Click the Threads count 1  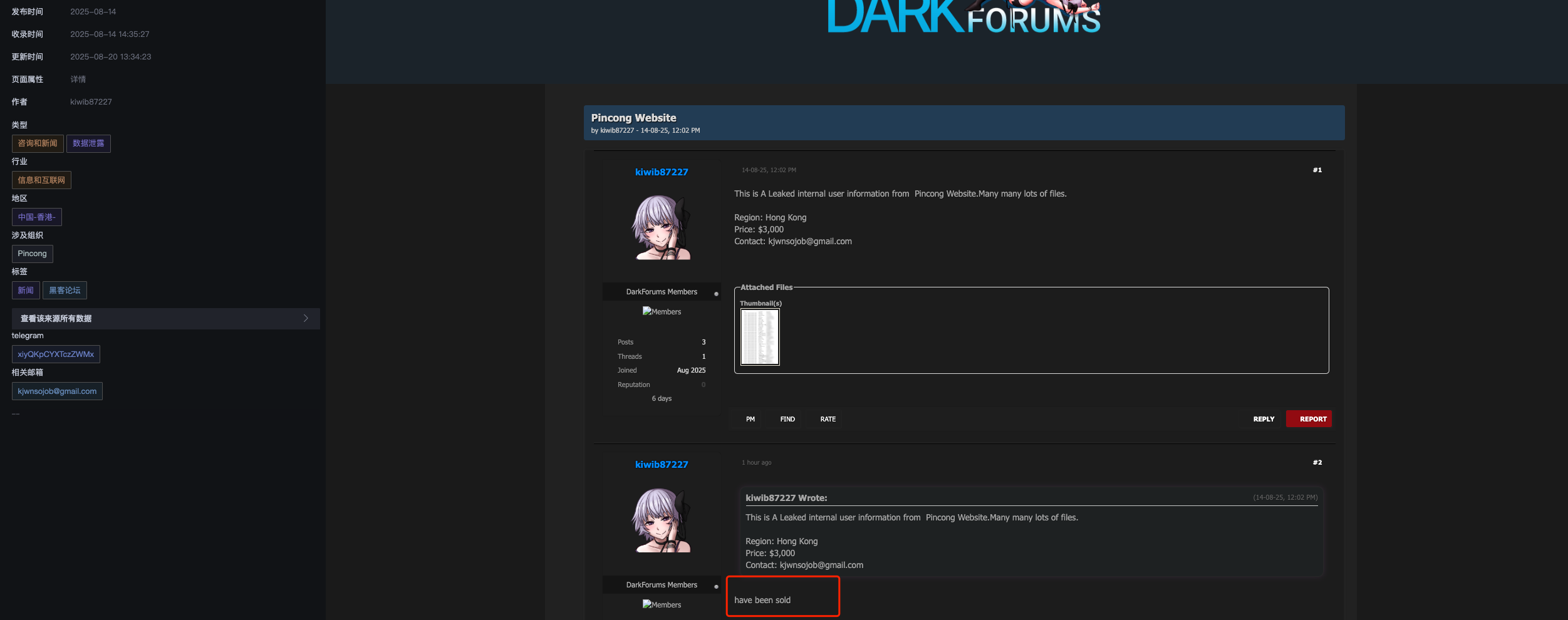(x=704, y=356)
